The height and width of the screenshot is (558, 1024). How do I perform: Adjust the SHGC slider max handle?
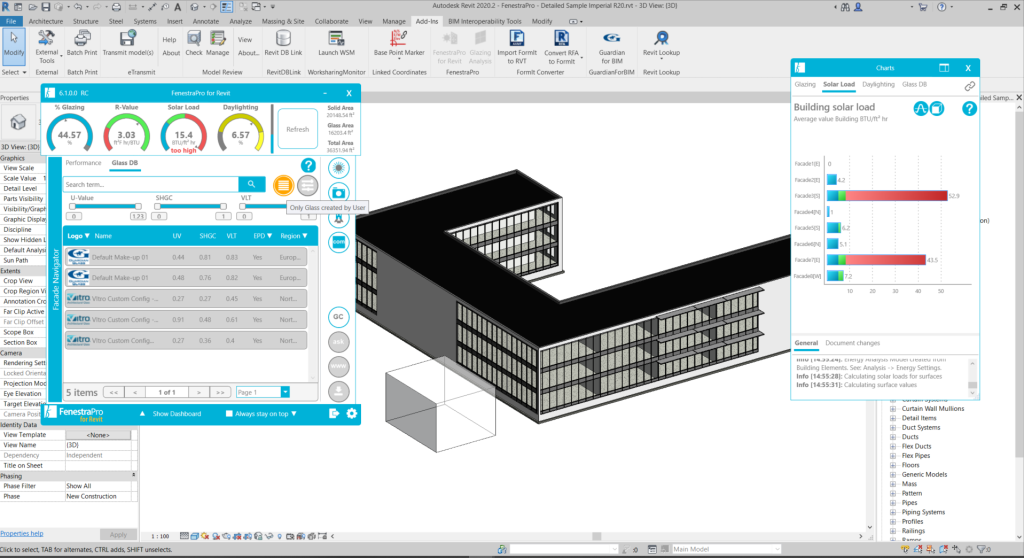223,206
